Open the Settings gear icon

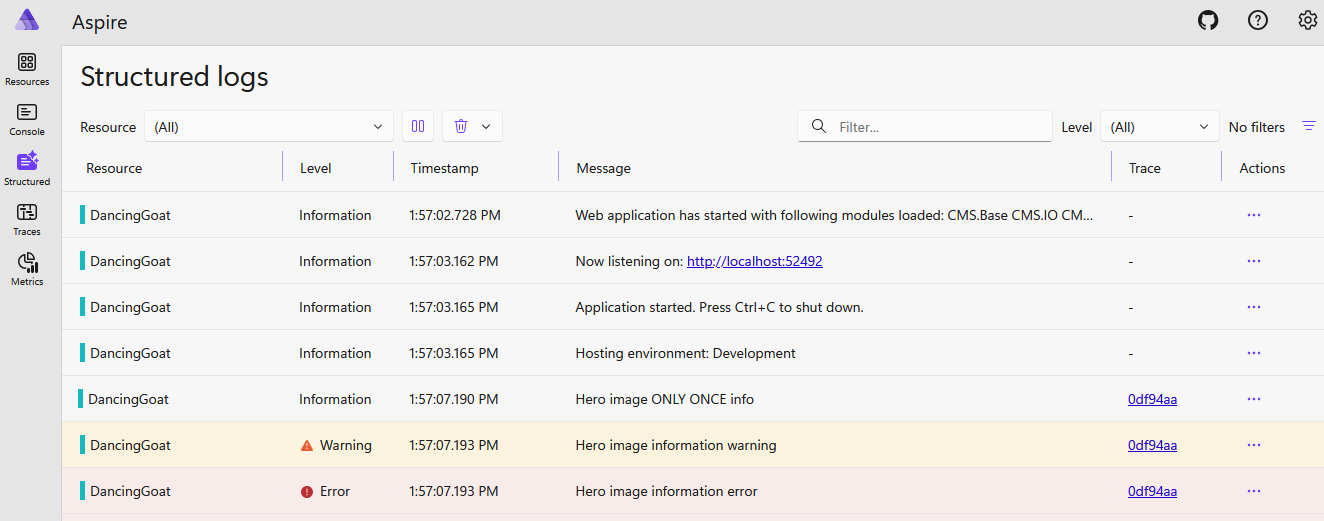[x=1307, y=20]
